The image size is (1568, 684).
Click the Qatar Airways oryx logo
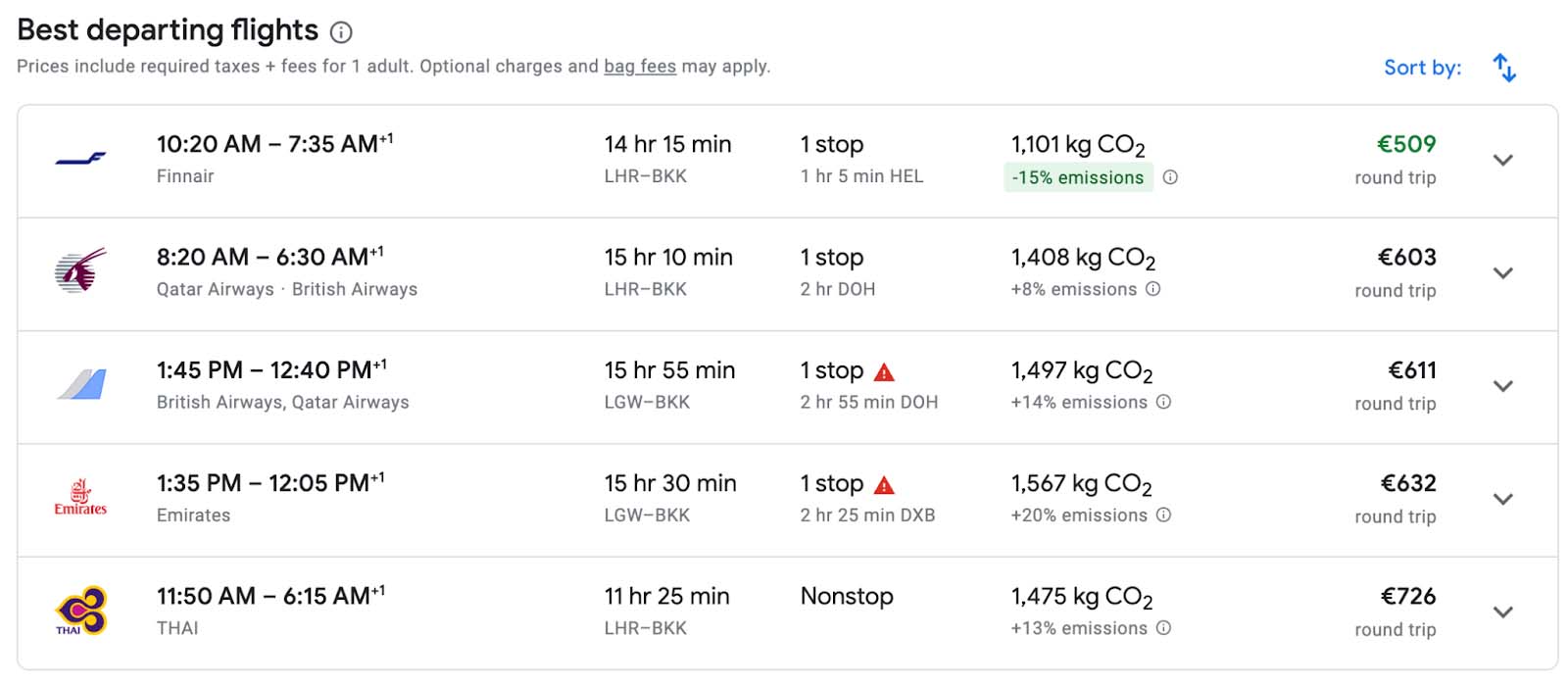(x=80, y=271)
